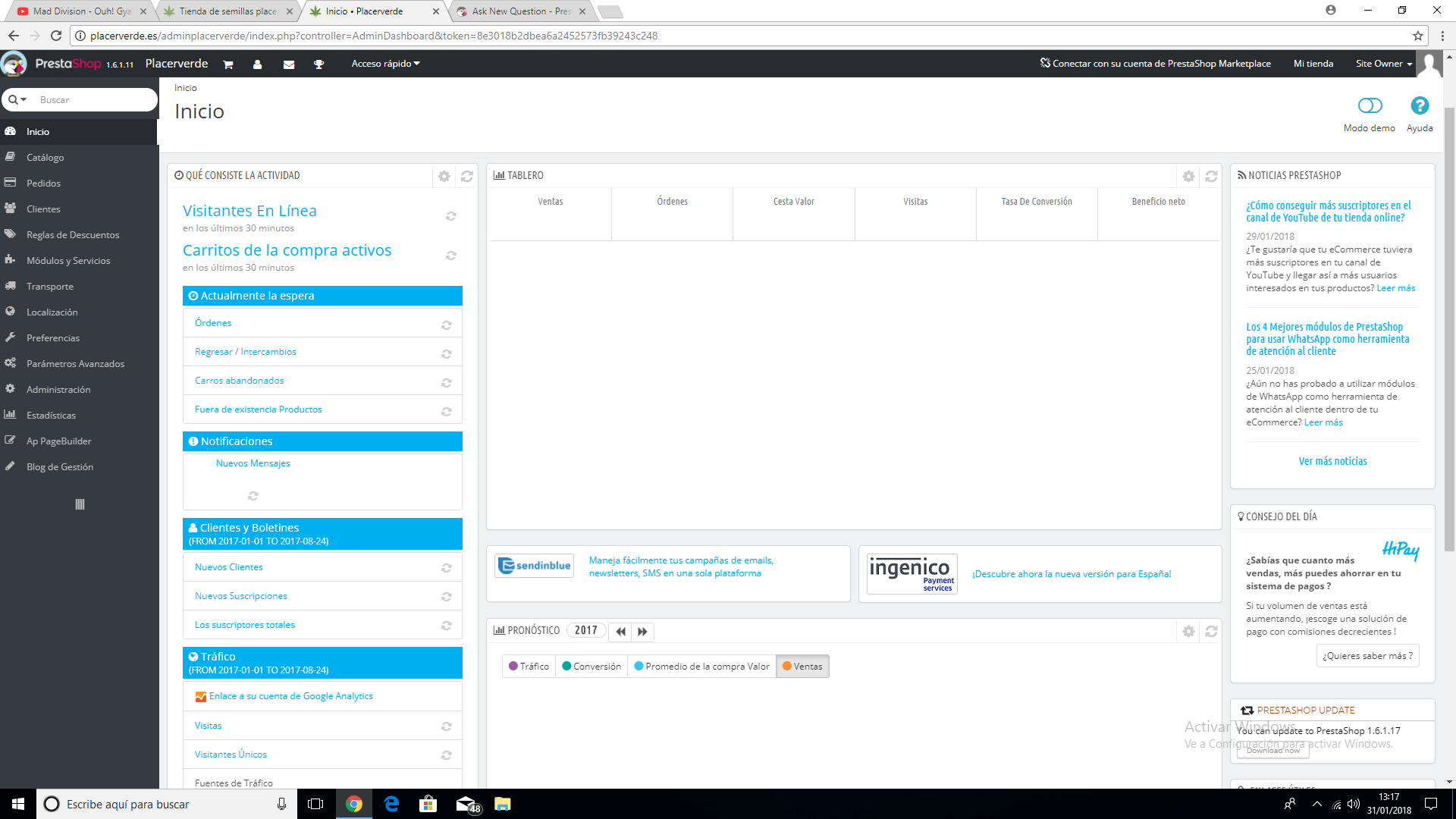
Task: Open settings gear of the activity panel
Action: coord(444,176)
